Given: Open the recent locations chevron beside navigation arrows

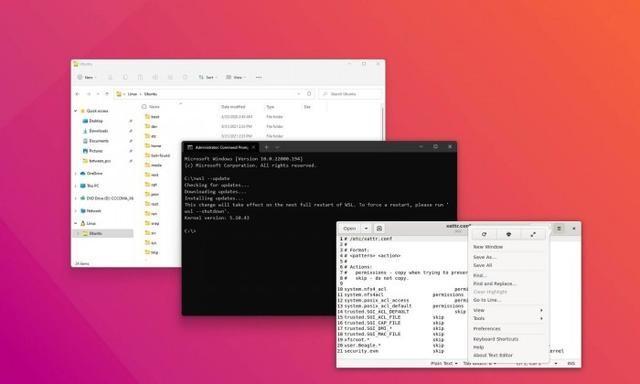Looking at the screenshot, I should tap(98, 94).
